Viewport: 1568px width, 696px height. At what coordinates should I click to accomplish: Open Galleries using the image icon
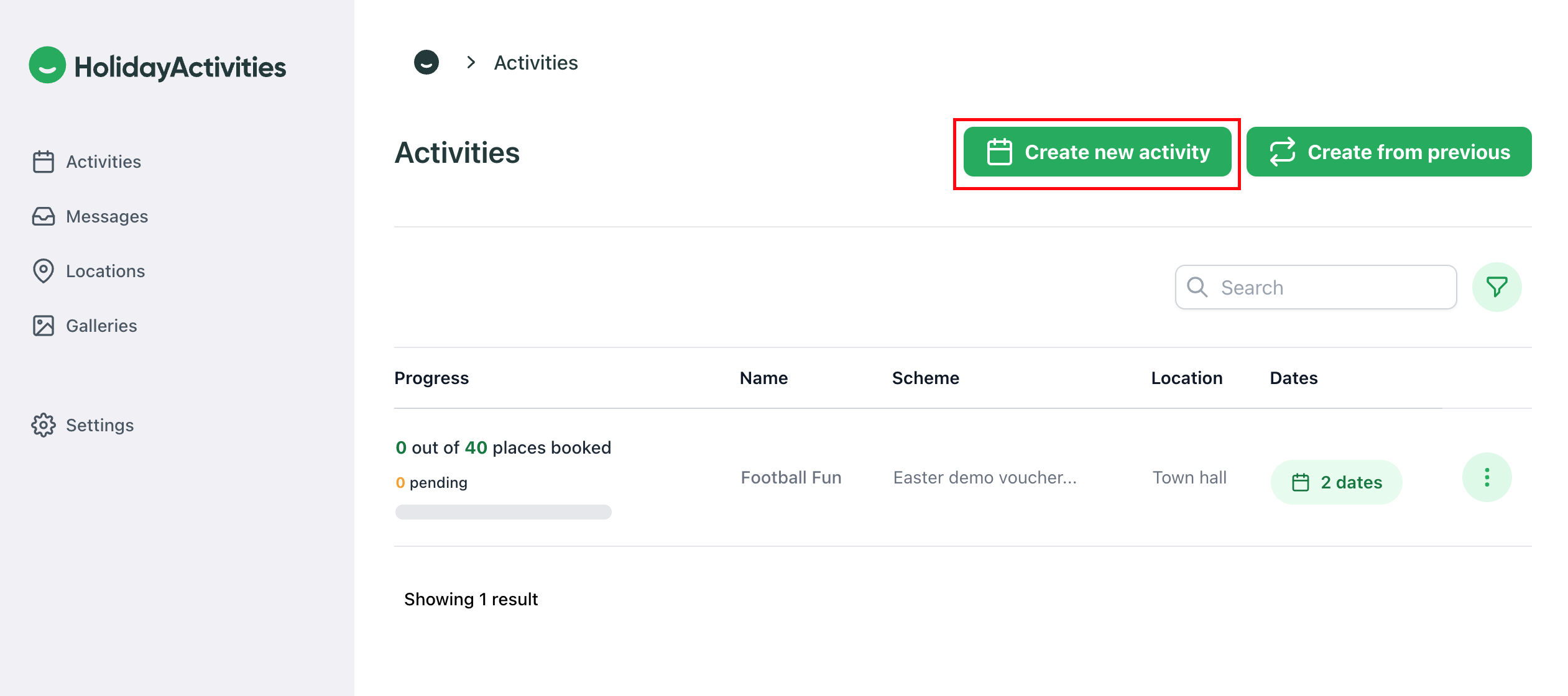[x=44, y=325]
